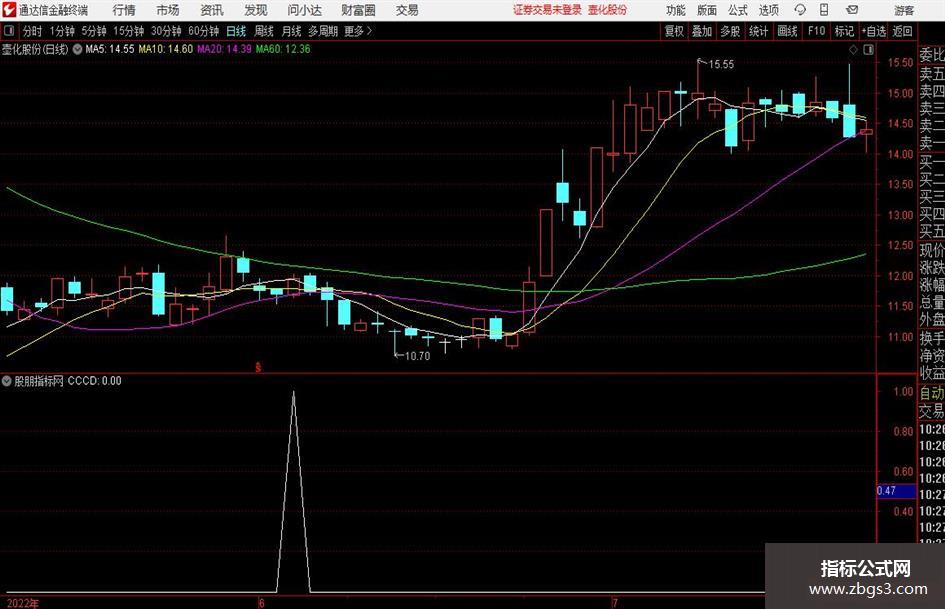Click the MA5: 14.55 label
Screen dimensions: 945x609
[x=110, y=49]
